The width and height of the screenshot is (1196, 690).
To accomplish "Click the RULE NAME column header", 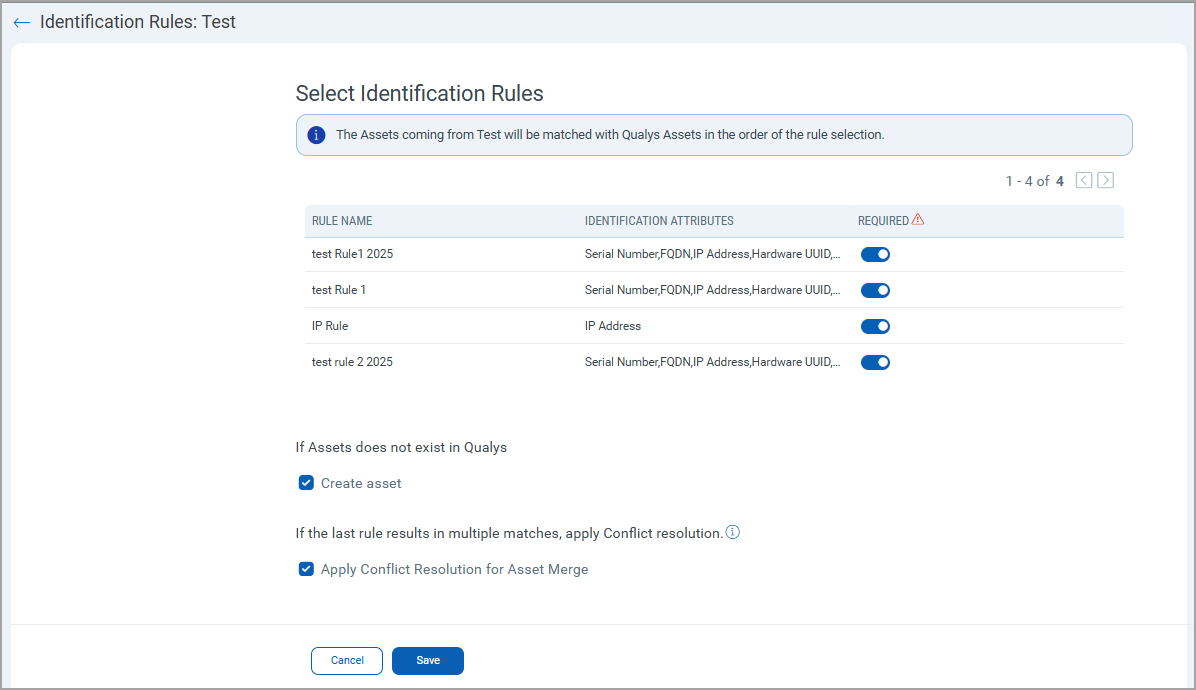I will pyautogui.click(x=342, y=221).
